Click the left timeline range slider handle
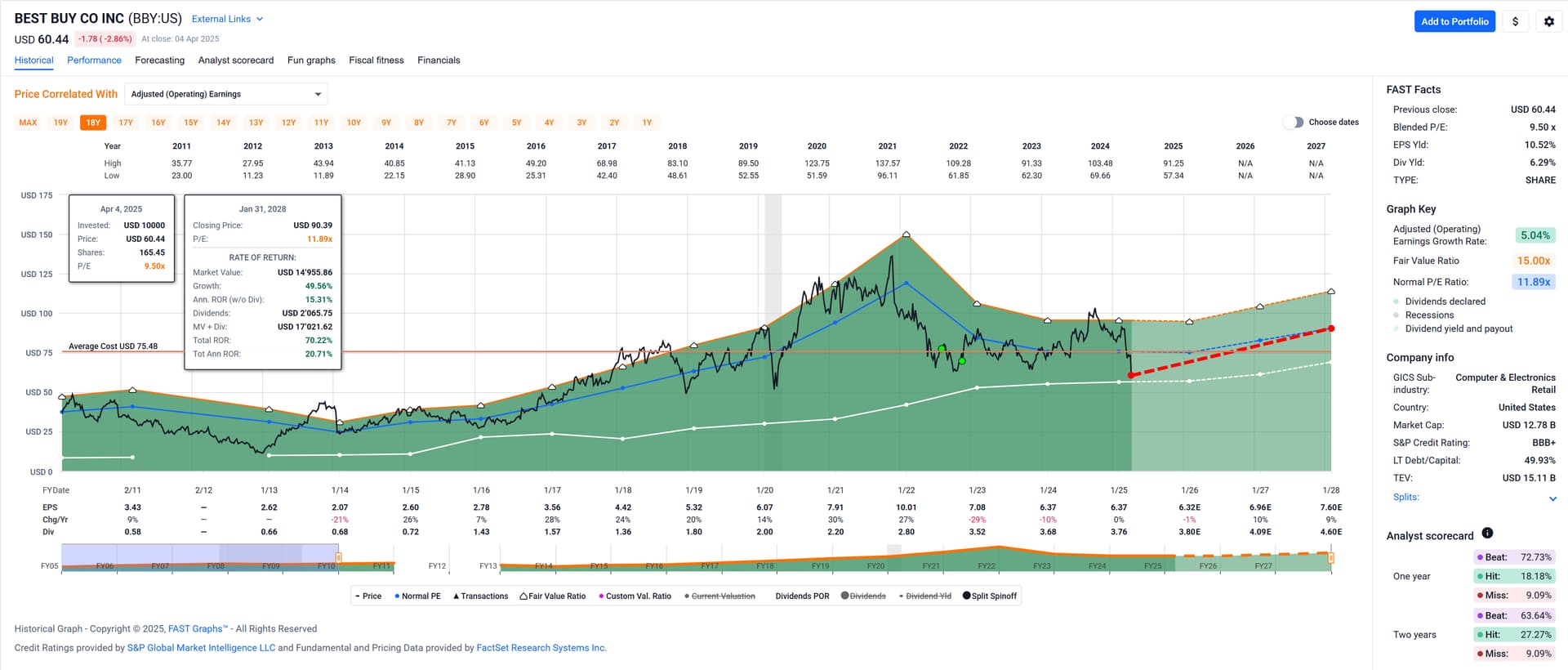Screen dimensions: 1568x670 pos(338,557)
